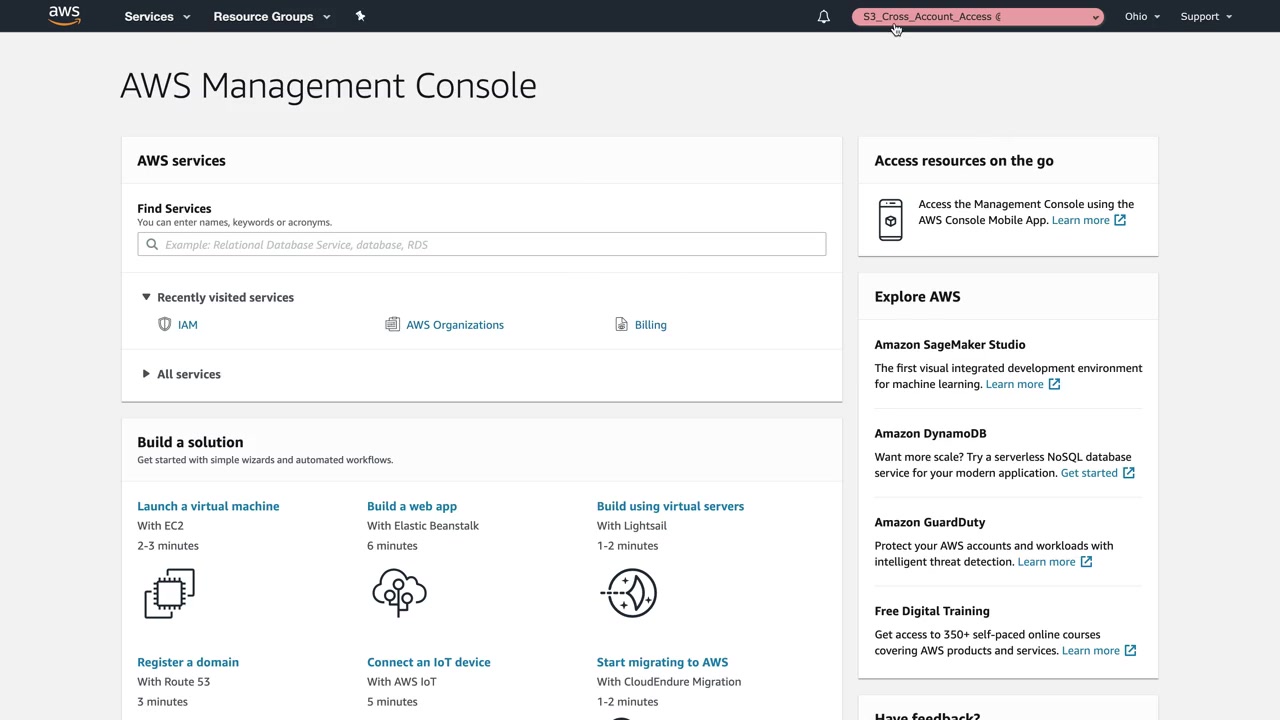Screen dimensions: 1280x720
Task: Click the search magnifier icon in Find Services
Action: (x=152, y=244)
